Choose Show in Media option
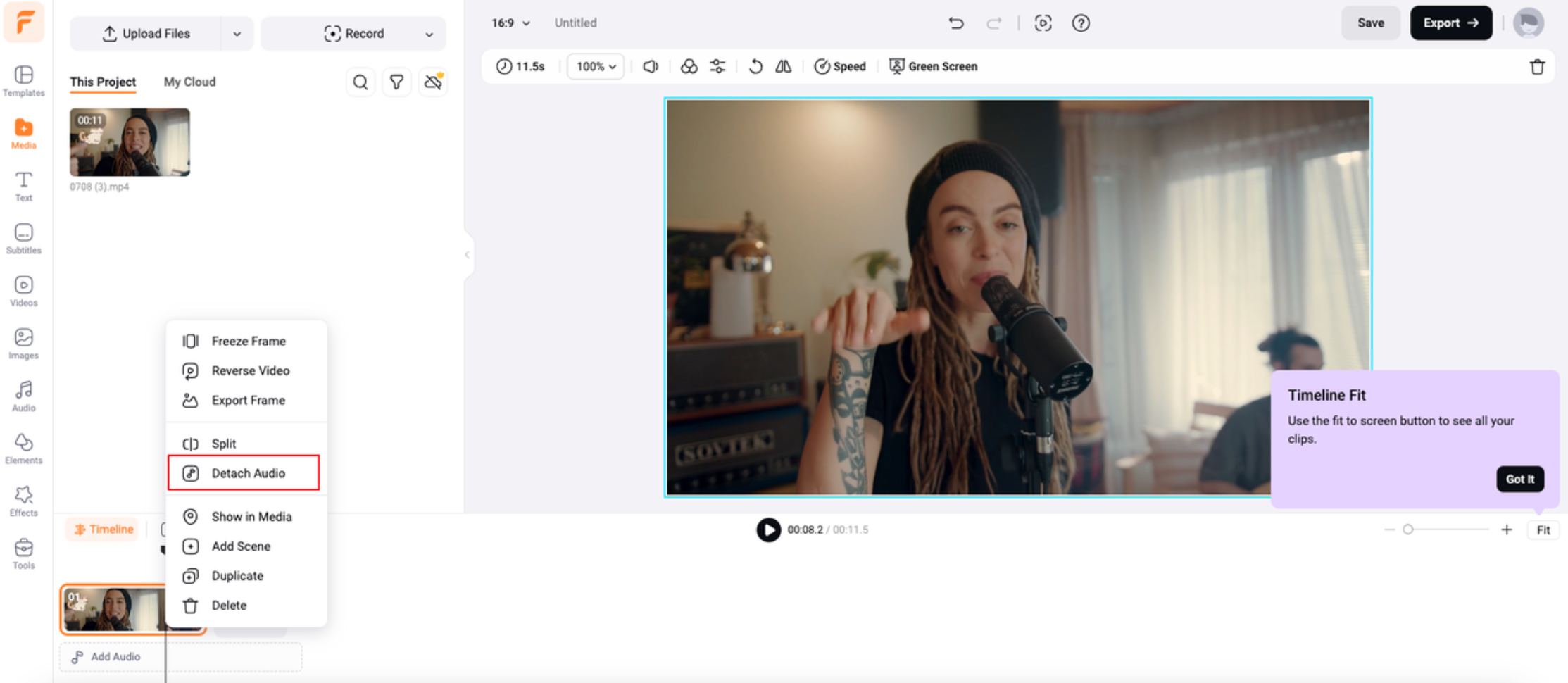This screenshot has height=683, width=1568. [246, 517]
